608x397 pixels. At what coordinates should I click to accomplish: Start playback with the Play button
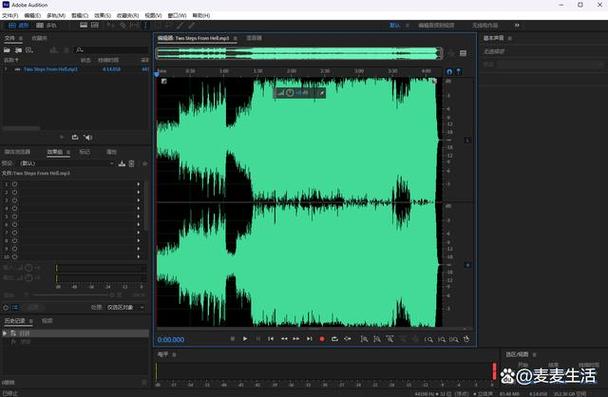tap(245, 339)
